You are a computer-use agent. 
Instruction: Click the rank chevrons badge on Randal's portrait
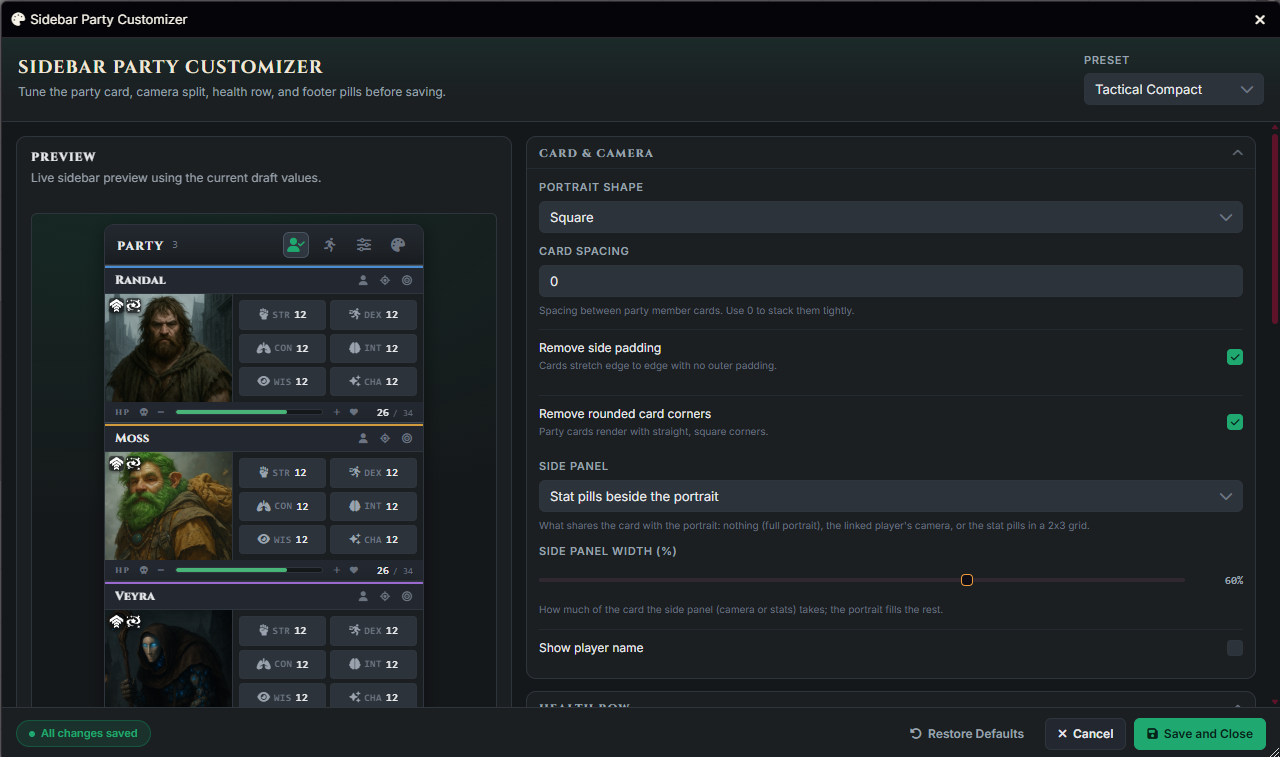116,305
